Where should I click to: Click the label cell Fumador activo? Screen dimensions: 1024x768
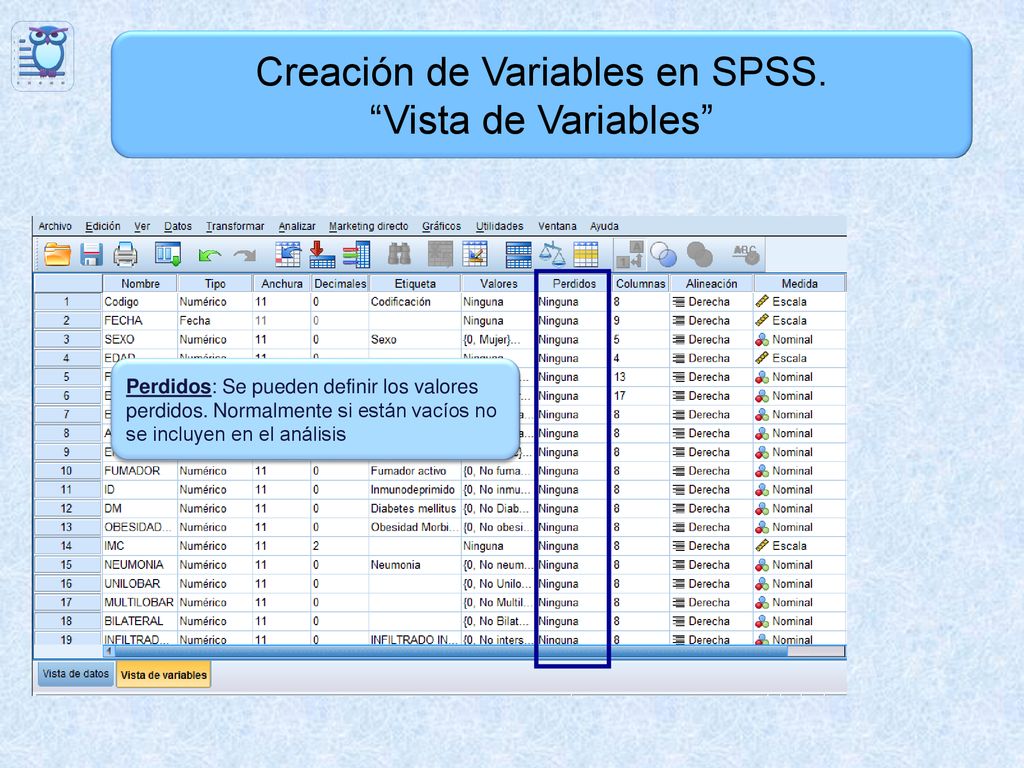click(x=415, y=471)
